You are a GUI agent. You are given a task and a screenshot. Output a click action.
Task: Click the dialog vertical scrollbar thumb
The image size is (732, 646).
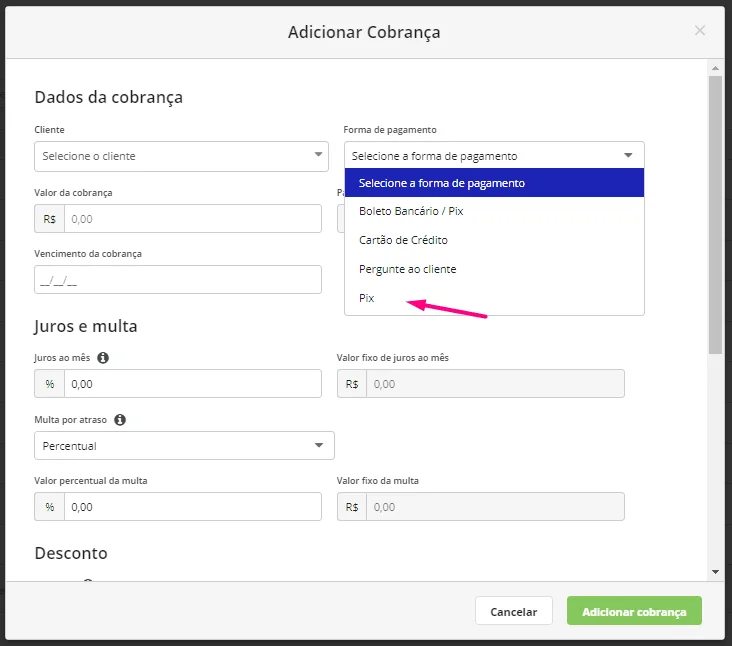pos(715,215)
